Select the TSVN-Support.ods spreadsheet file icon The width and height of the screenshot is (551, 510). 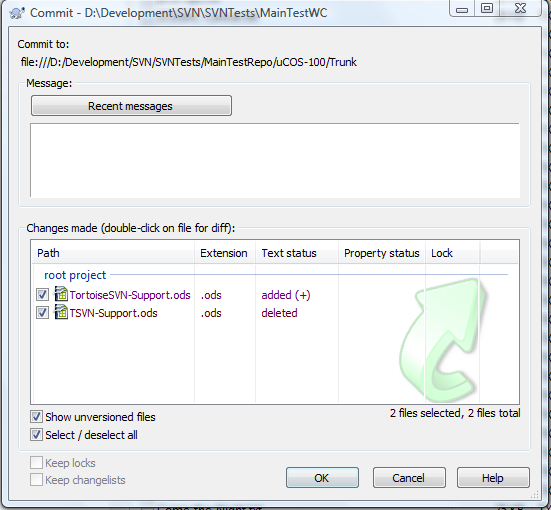61,312
